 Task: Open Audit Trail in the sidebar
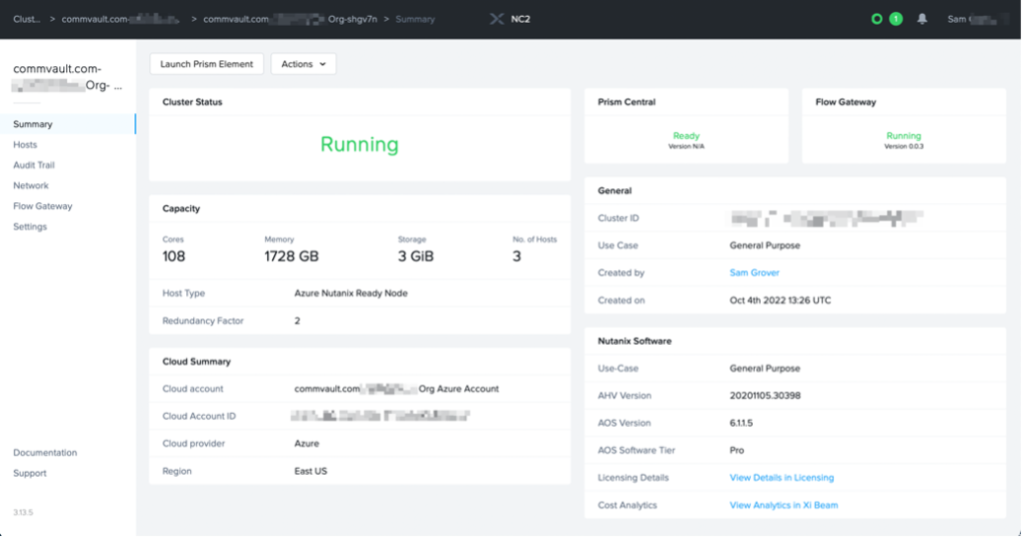click(x=34, y=165)
